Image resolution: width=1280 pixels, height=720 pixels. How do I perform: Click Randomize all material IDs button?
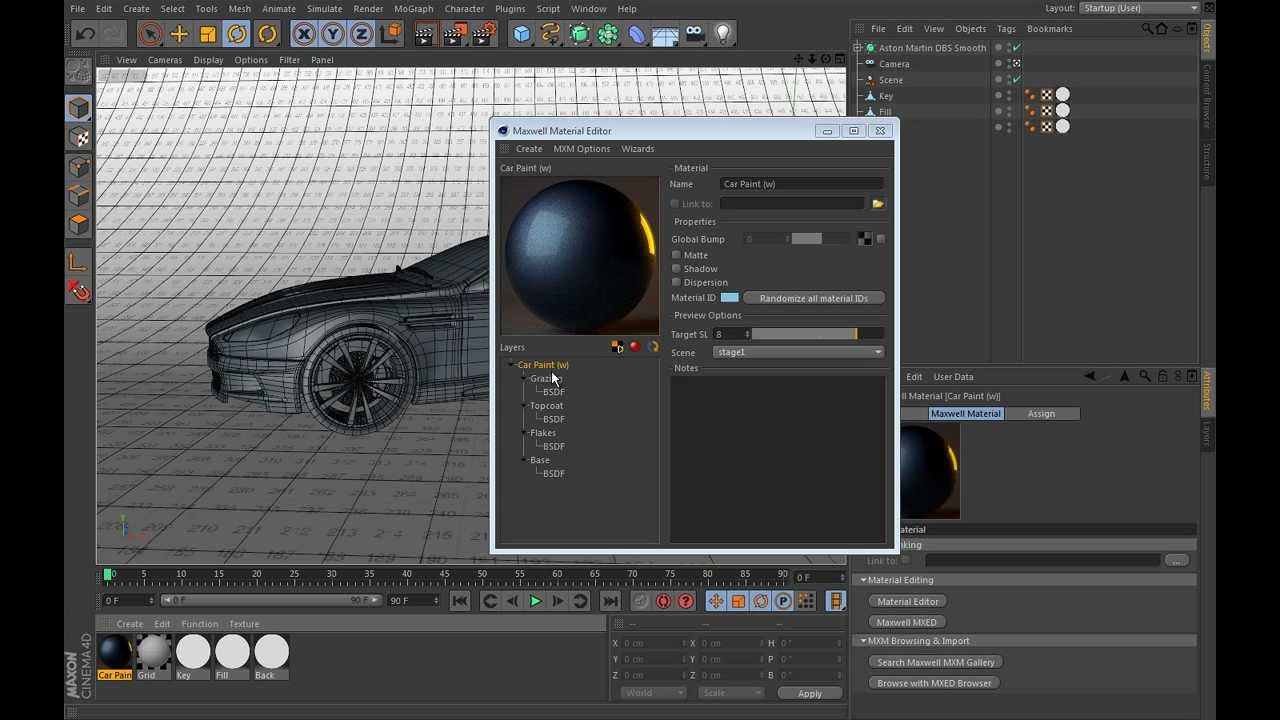click(814, 298)
